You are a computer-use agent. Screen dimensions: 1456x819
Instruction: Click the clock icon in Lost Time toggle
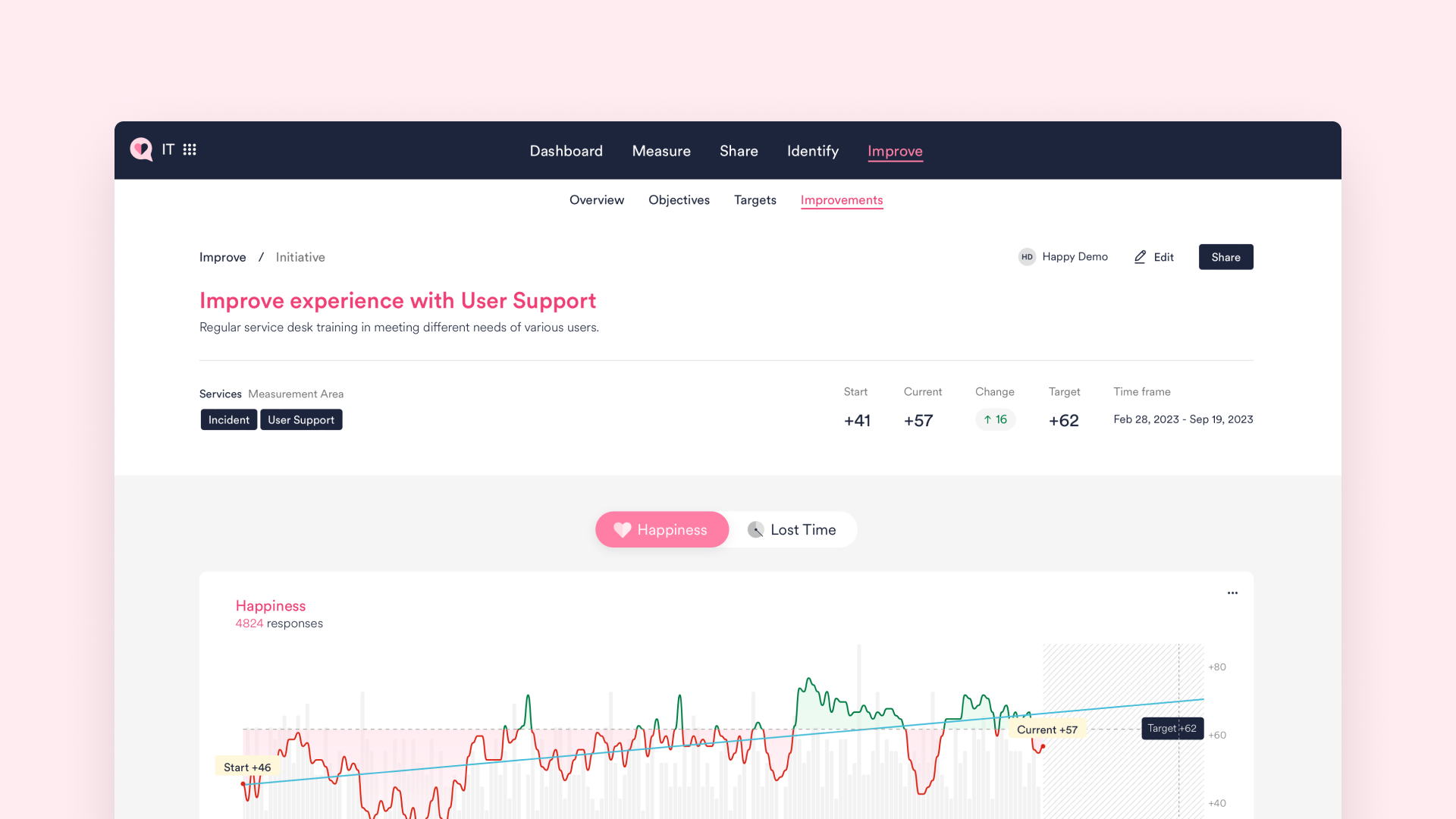[755, 530]
